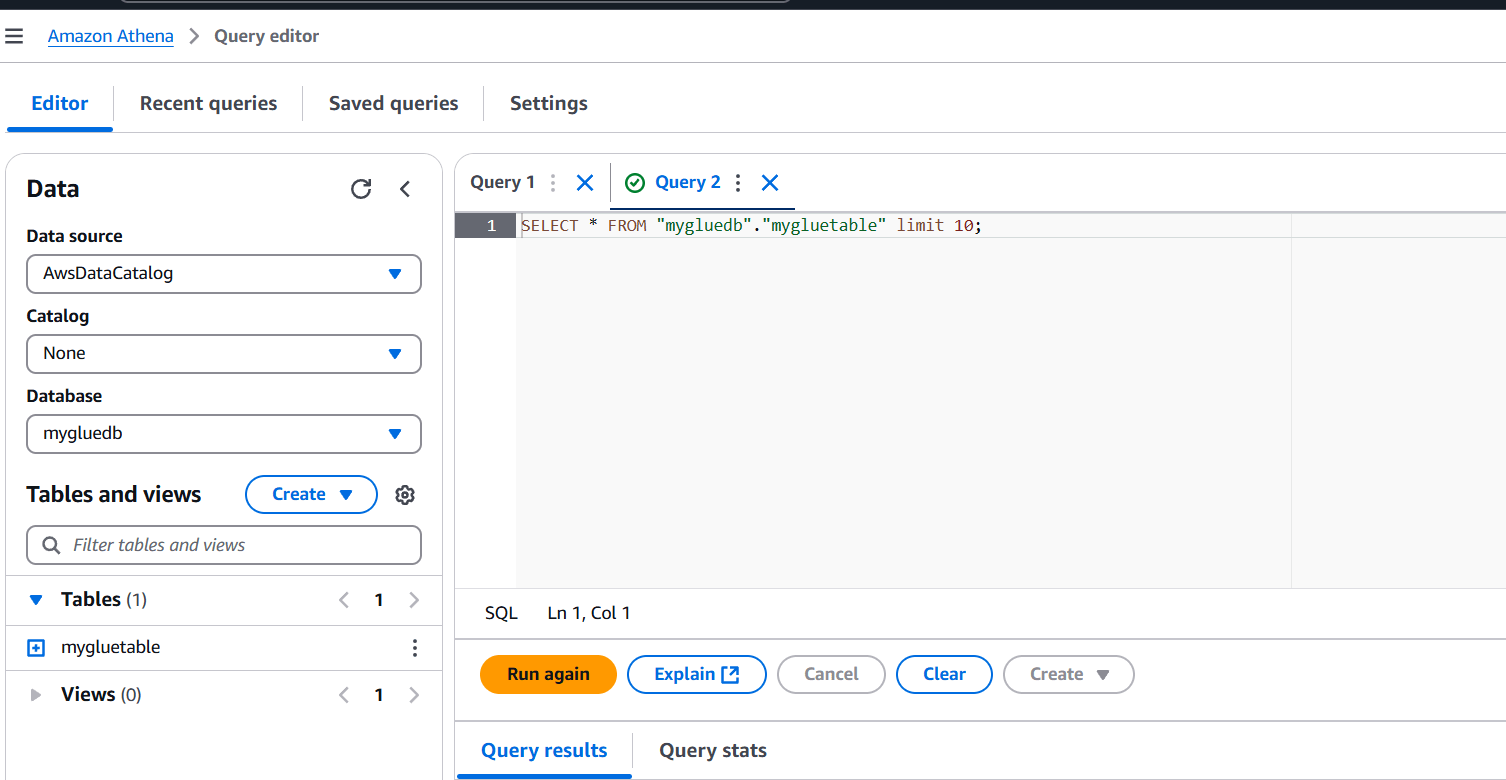This screenshot has width=1506, height=780.
Task: Expand mygluetable columns with plus icon
Action: pyautogui.click(x=36, y=648)
